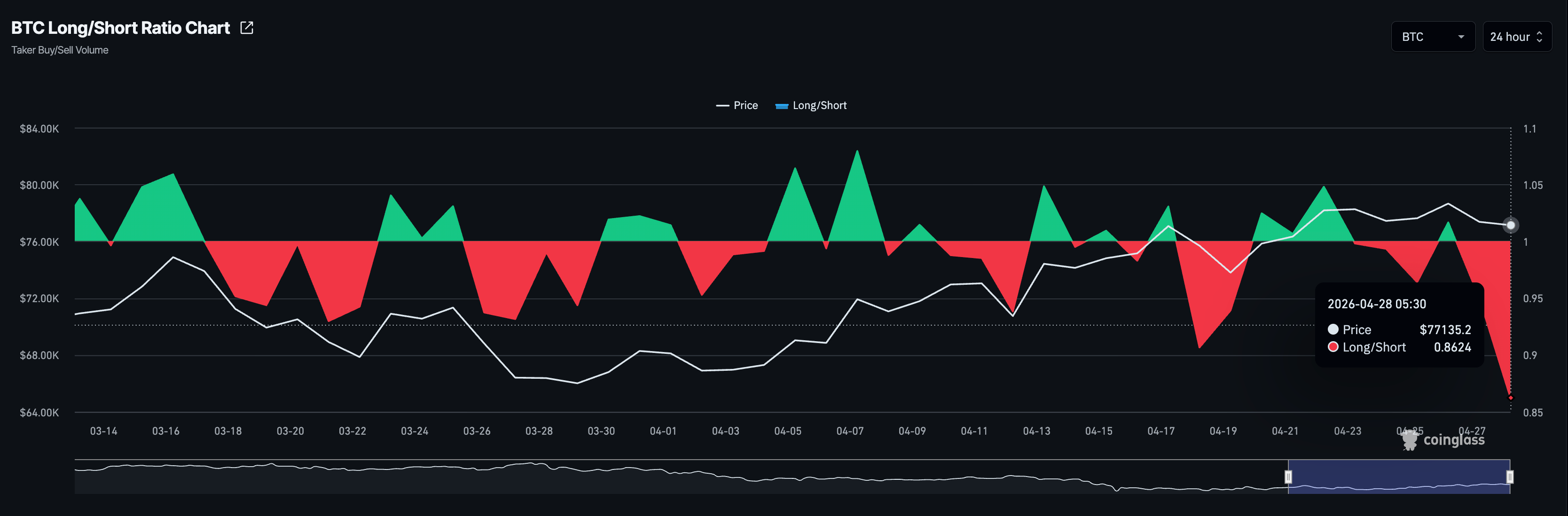Click the BTC Long/Short Ratio Chart title
Screen dimensions: 1568x516
point(120,28)
